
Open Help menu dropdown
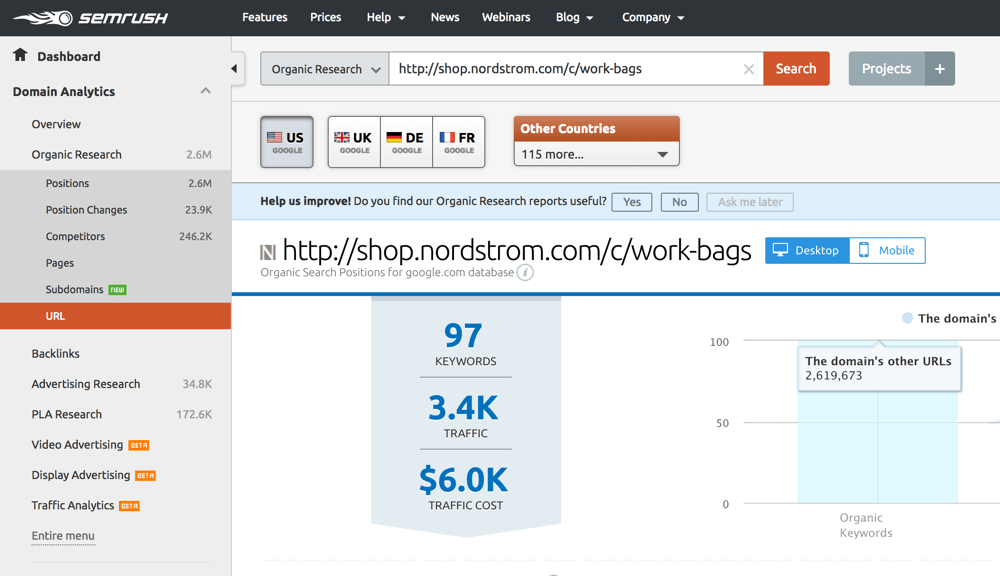coord(385,17)
